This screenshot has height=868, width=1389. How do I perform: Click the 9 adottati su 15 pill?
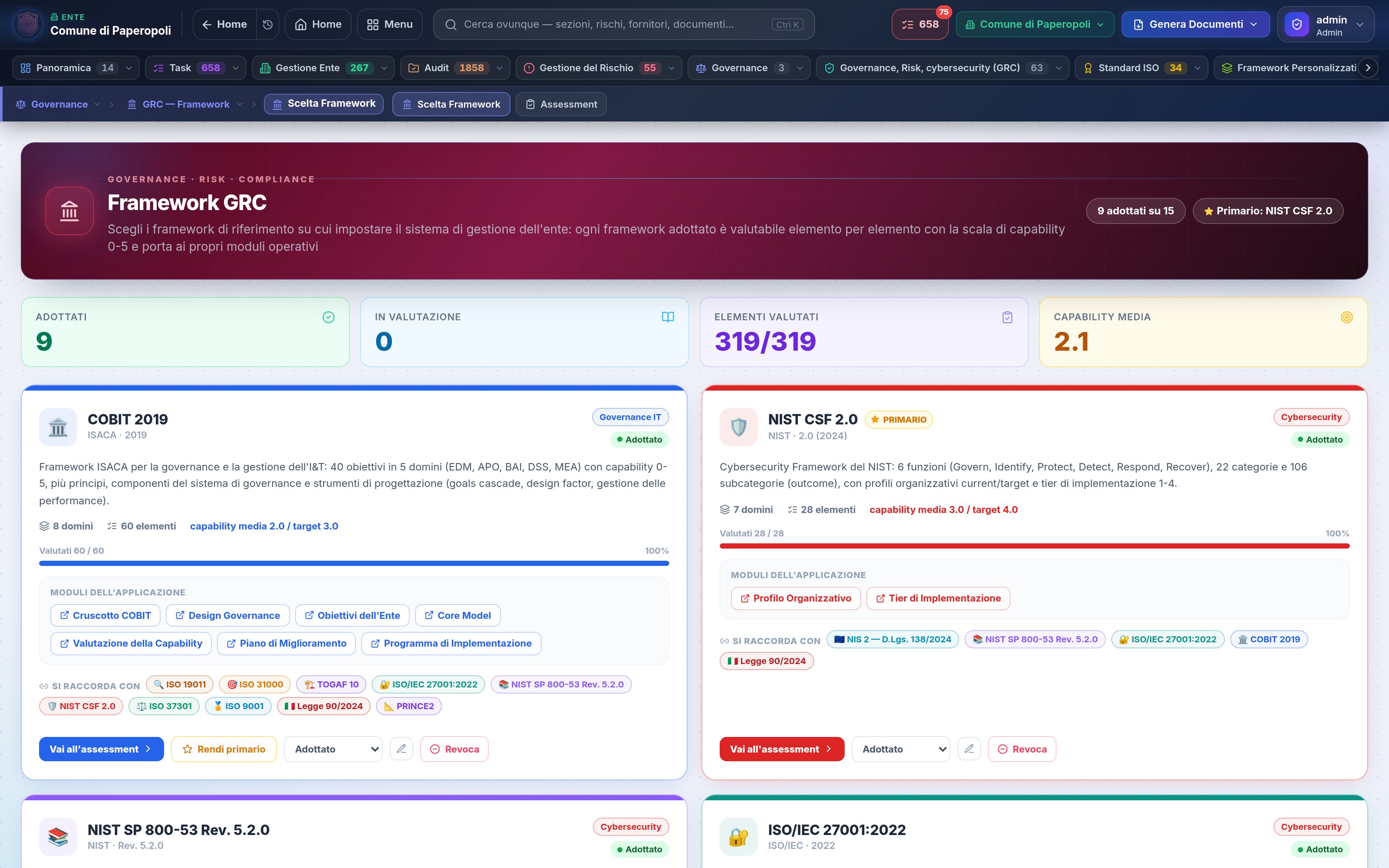(1136, 210)
